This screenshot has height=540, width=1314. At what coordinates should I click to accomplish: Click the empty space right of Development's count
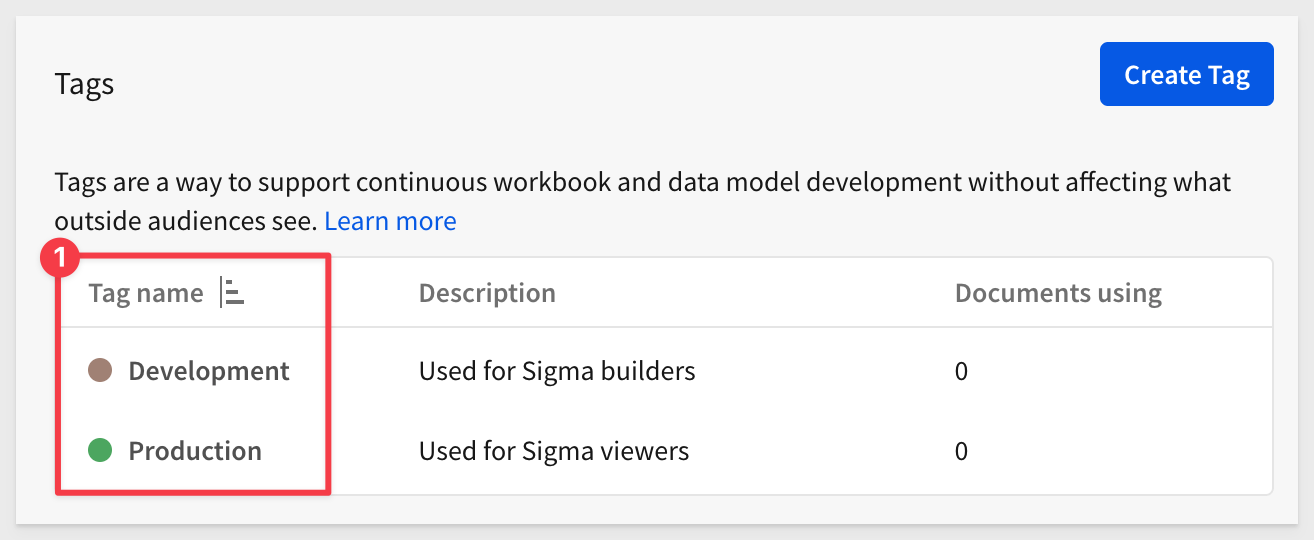click(1120, 372)
